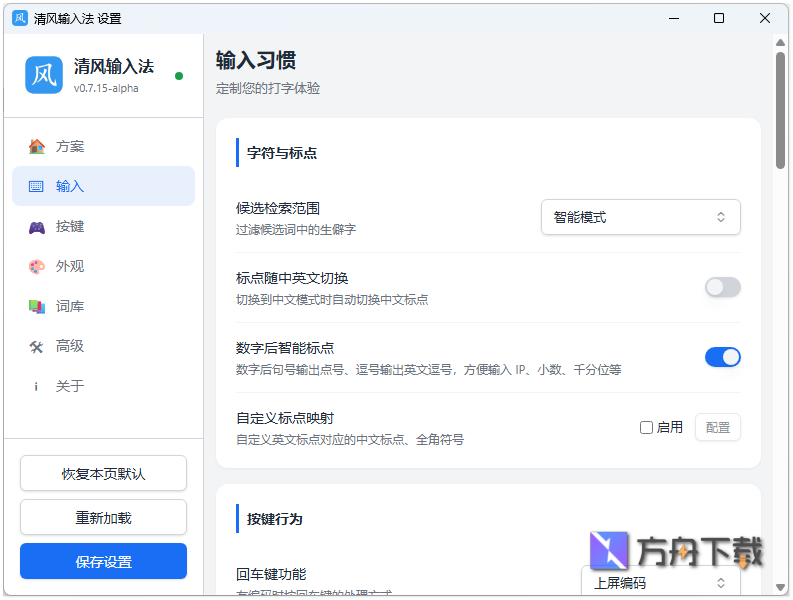Click the 过滤候选词中的生僻字 description
This screenshot has height=600, width=793.
(296, 230)
